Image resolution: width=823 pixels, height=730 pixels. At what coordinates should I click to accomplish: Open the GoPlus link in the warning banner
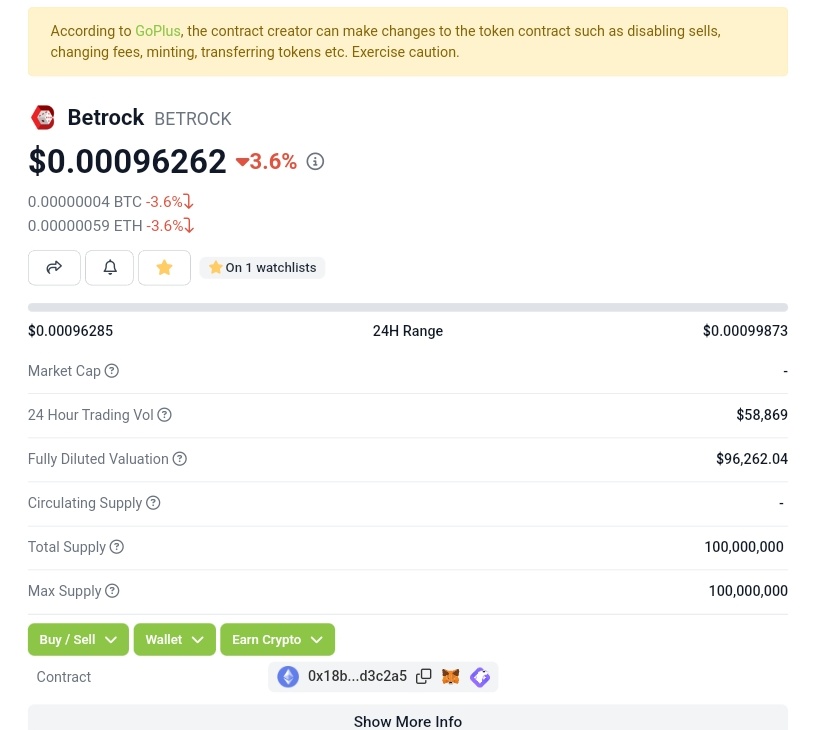[x=157, y=31]
